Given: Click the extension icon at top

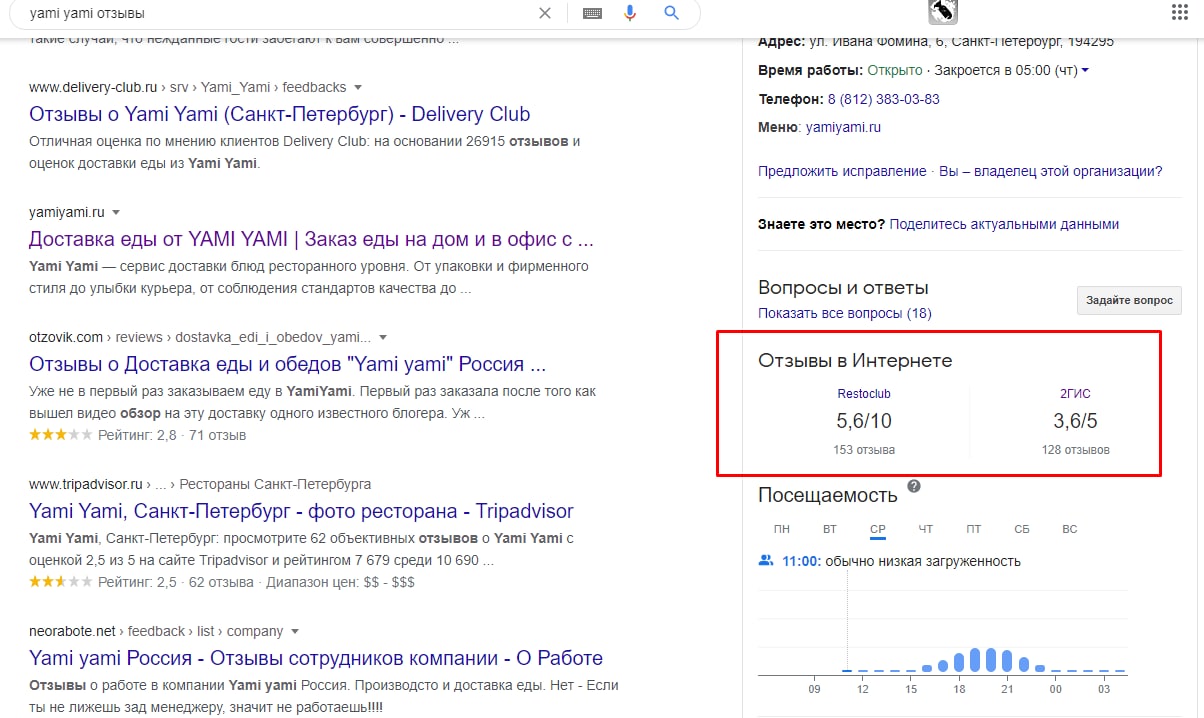Looking at the screenshot, I should (942, 11).
